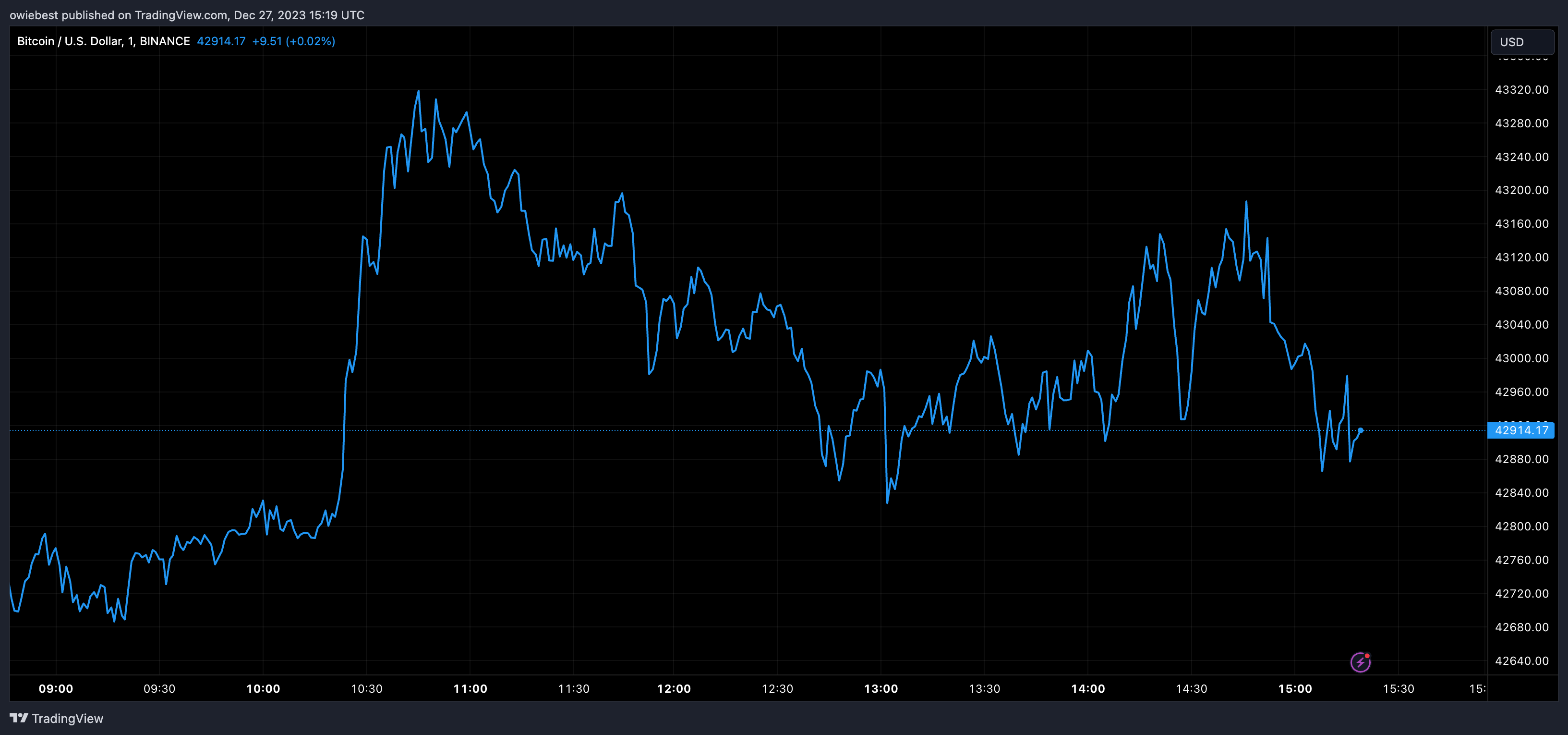Click the red notification dot on lightning icon

coord(1369,655)
